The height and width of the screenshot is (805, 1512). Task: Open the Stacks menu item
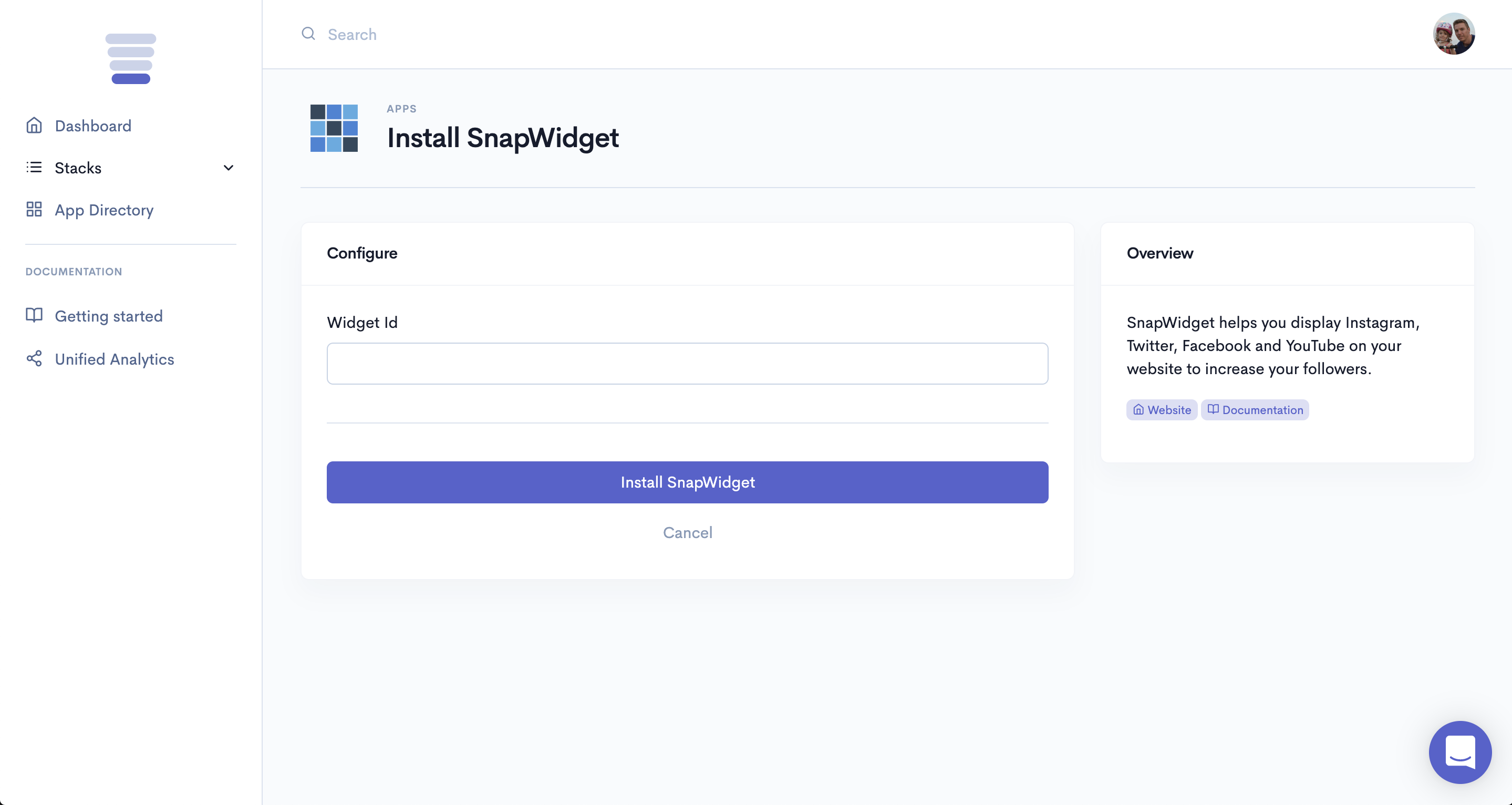pyautogui.click(x=79, y=168)
